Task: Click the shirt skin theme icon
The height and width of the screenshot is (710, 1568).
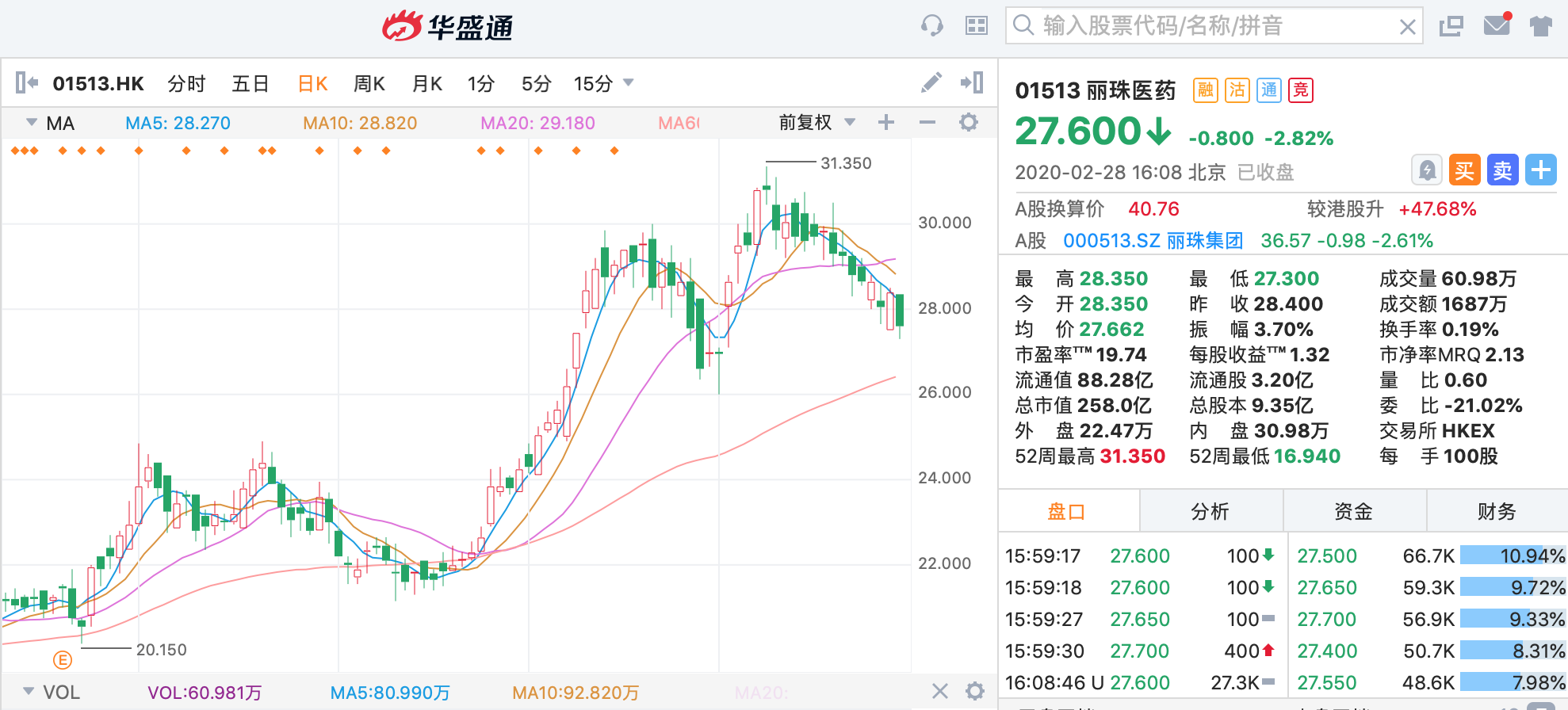Action: pyautogui.click(x=1540, y=26)
